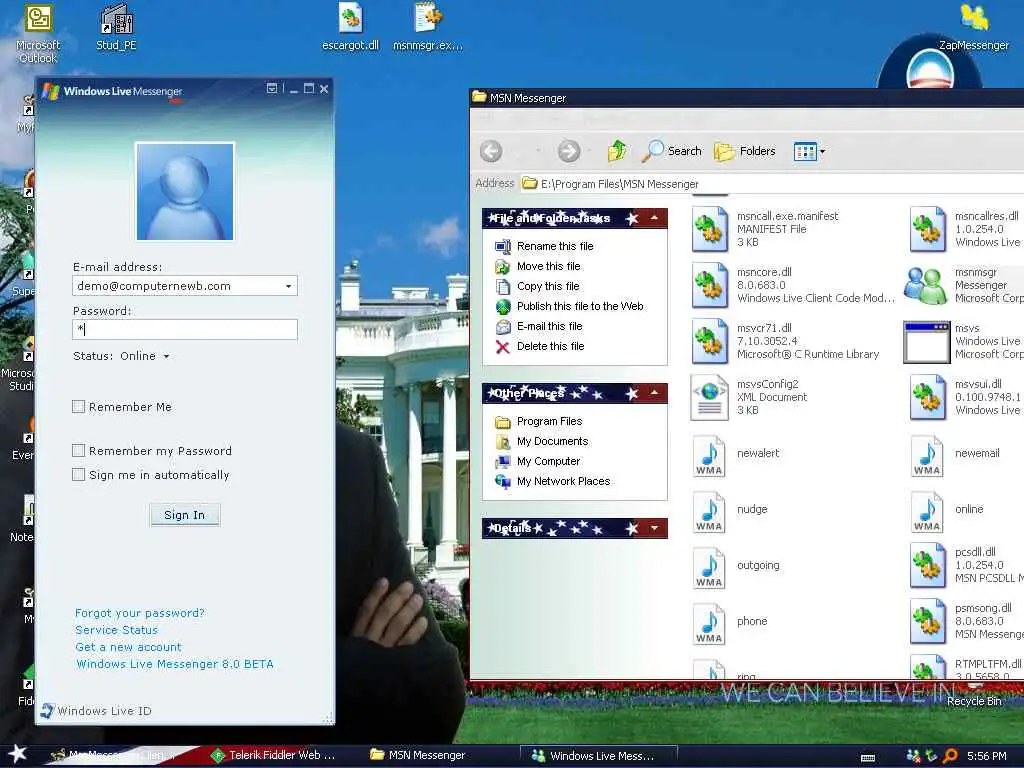Toggle the Folders pane in Explorer
Image resolution: width=1024 pixels, height=768 pixels.
(x=744, y=152)
